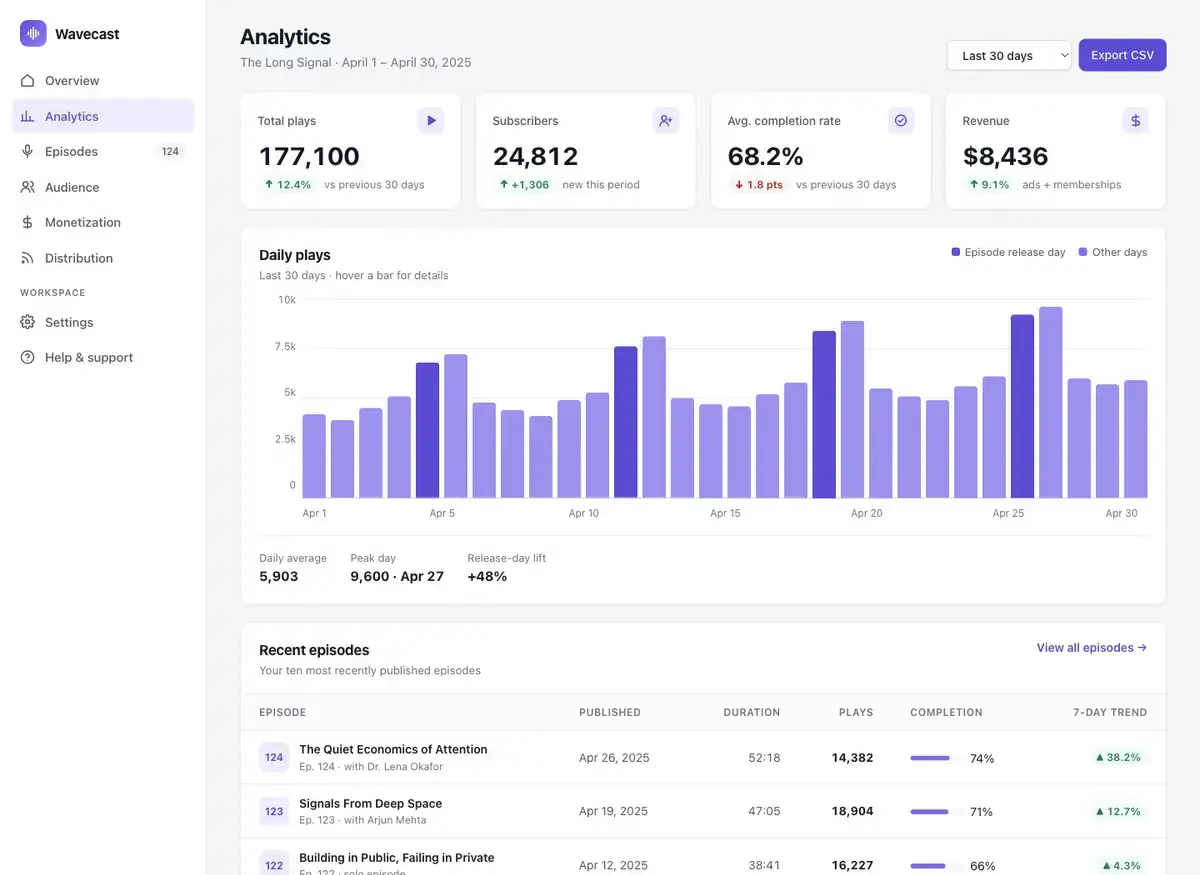1200x875 pixels.
Task: Click the 18,904 plays cell
Action: click(x=852, y=811)
